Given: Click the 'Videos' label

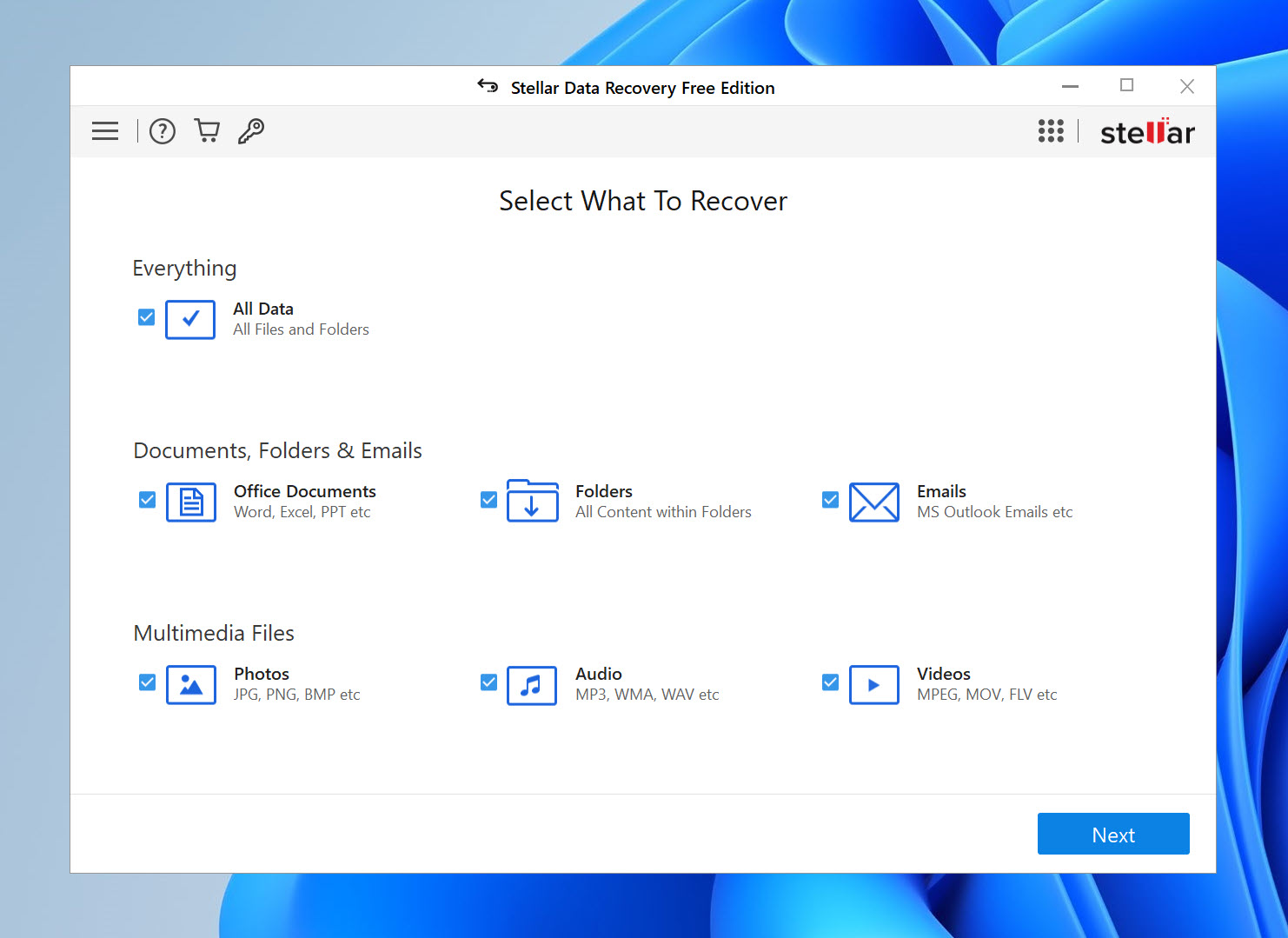Looking at the screenshot, I should tap(944, 674).
